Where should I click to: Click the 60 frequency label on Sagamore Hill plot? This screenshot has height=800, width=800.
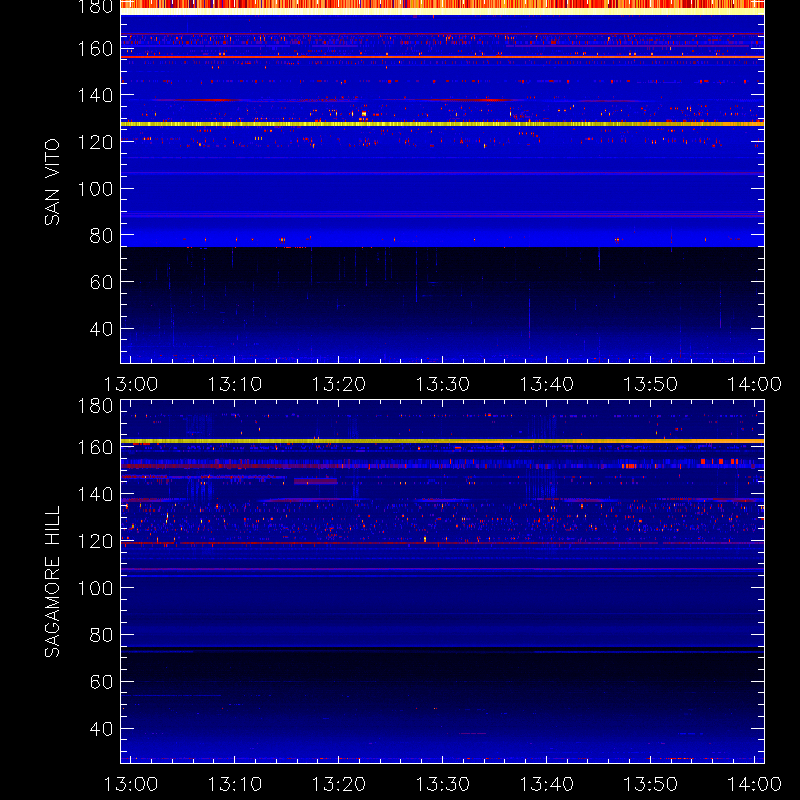click(x=101, y=682)
